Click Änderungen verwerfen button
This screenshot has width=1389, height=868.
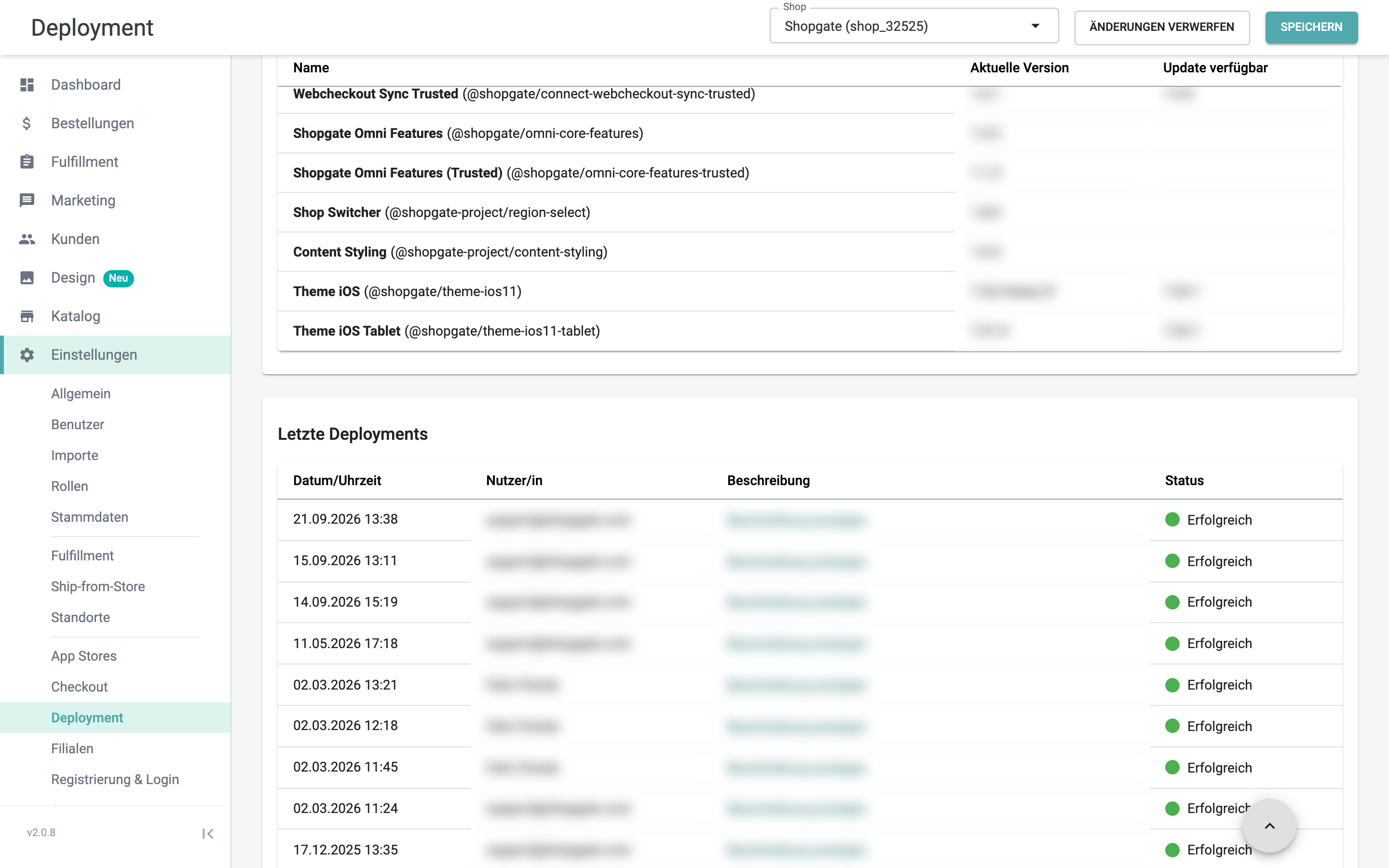point(1162,27)
